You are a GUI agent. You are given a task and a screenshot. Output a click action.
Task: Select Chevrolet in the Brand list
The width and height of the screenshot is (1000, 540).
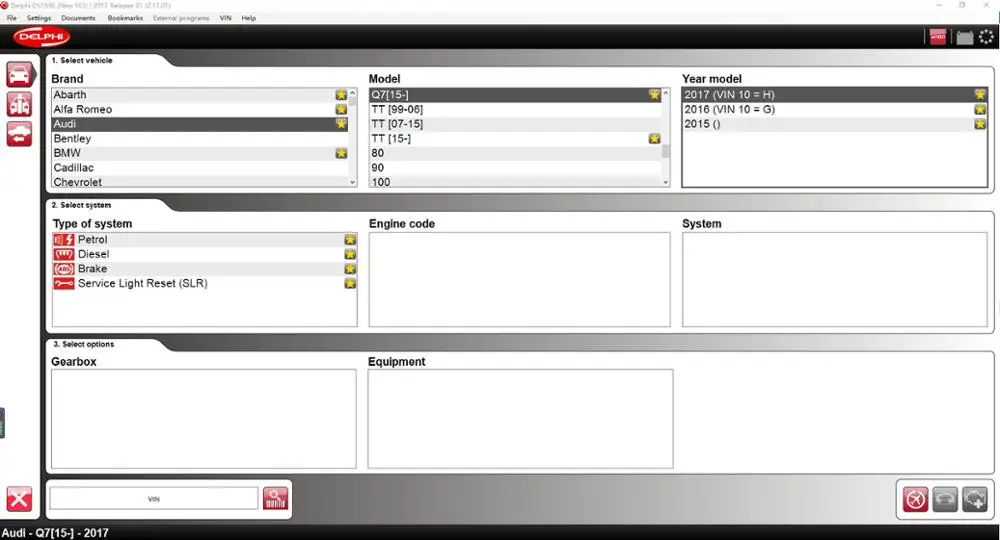pos(200,182)
